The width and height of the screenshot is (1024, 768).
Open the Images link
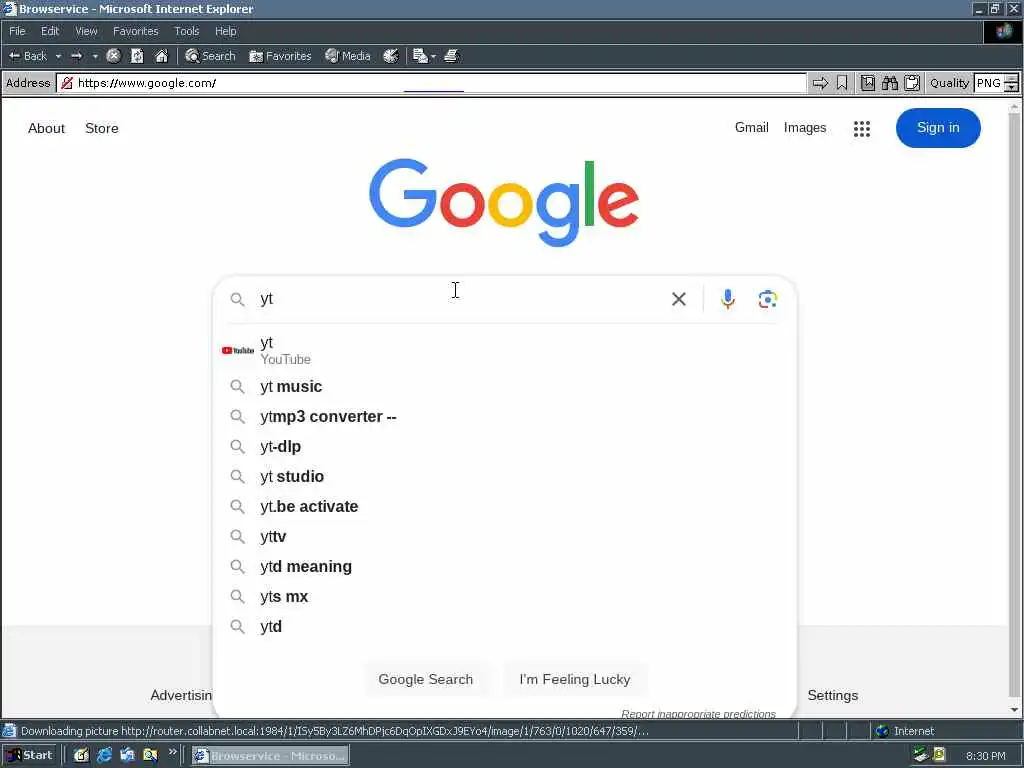(x=805, y=127)
